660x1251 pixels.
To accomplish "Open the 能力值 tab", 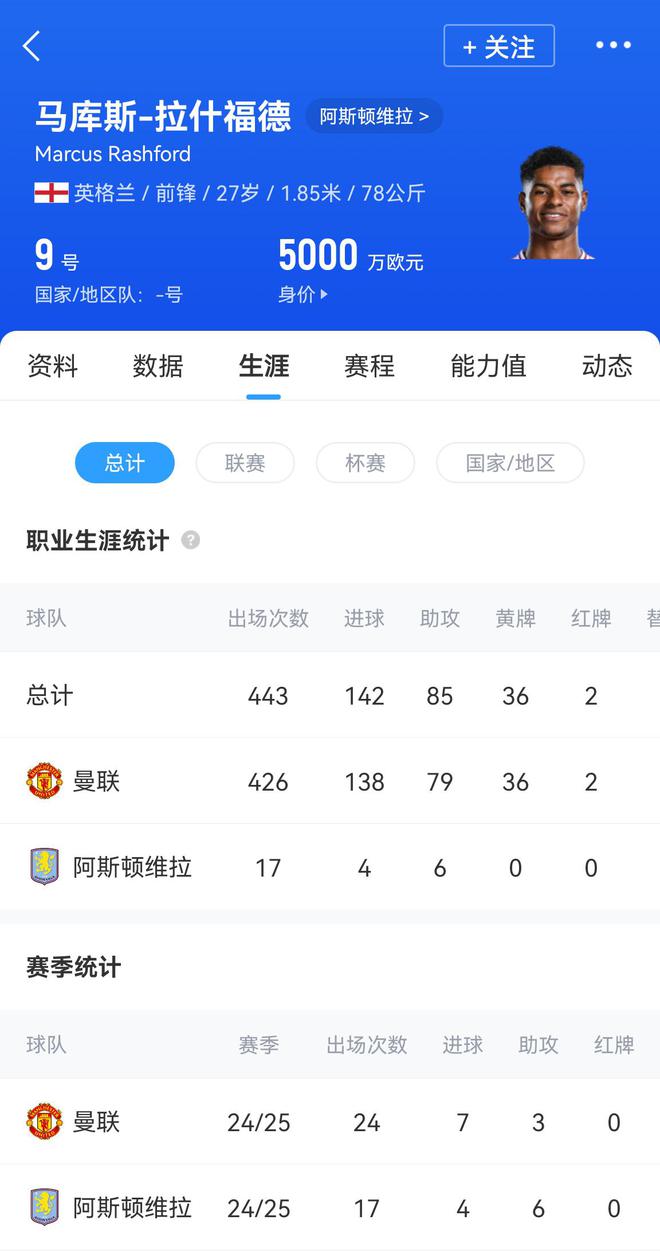I will pyautogui.click(x=488, y=366).
